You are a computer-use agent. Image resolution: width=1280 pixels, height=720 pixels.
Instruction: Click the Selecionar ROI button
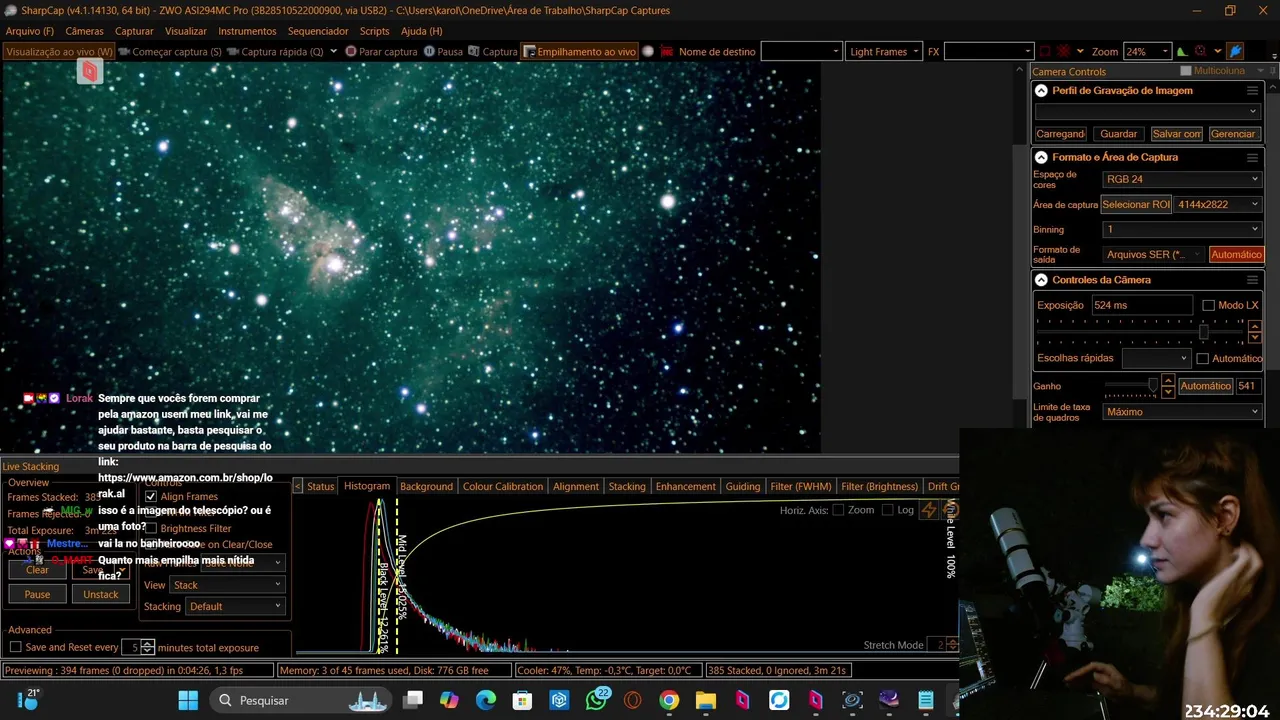tap(1136, 204)
